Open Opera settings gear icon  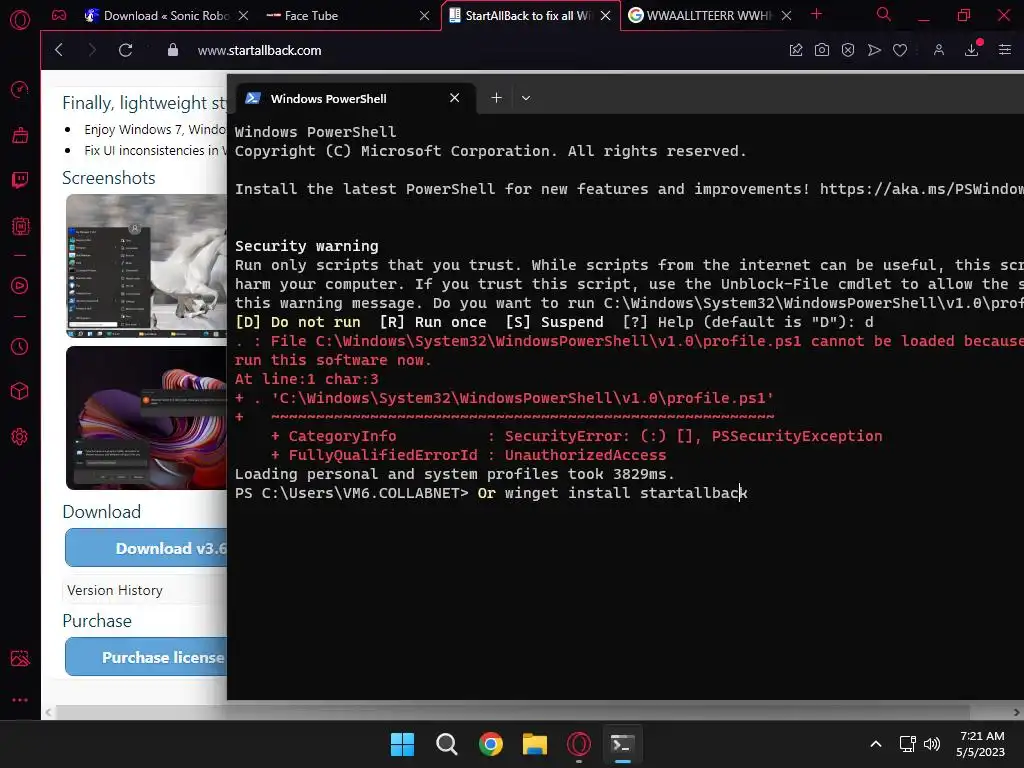(x=20, y=437)
